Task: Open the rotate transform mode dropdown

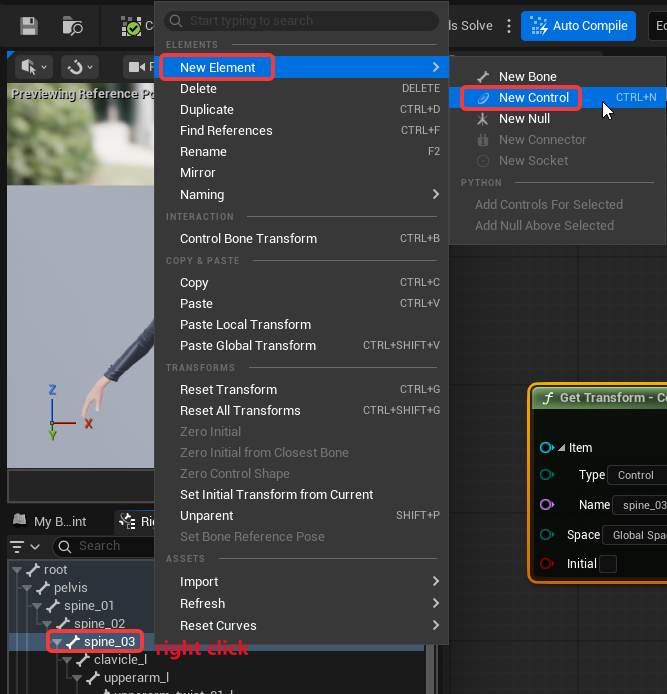Action: coord(80,67)
